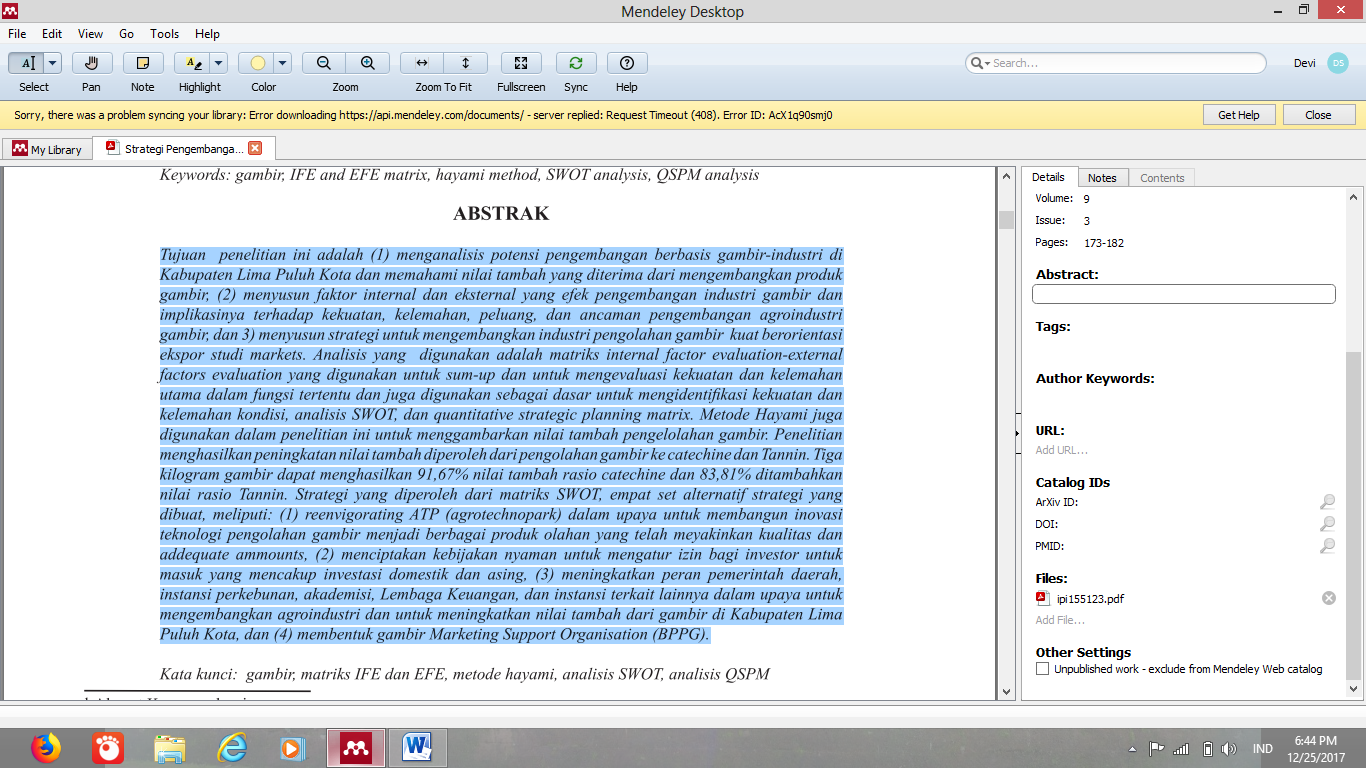Remove the ipi155123.pdf attached file
This screenshot has height=768, width=1366.
tap(1329, 598)
